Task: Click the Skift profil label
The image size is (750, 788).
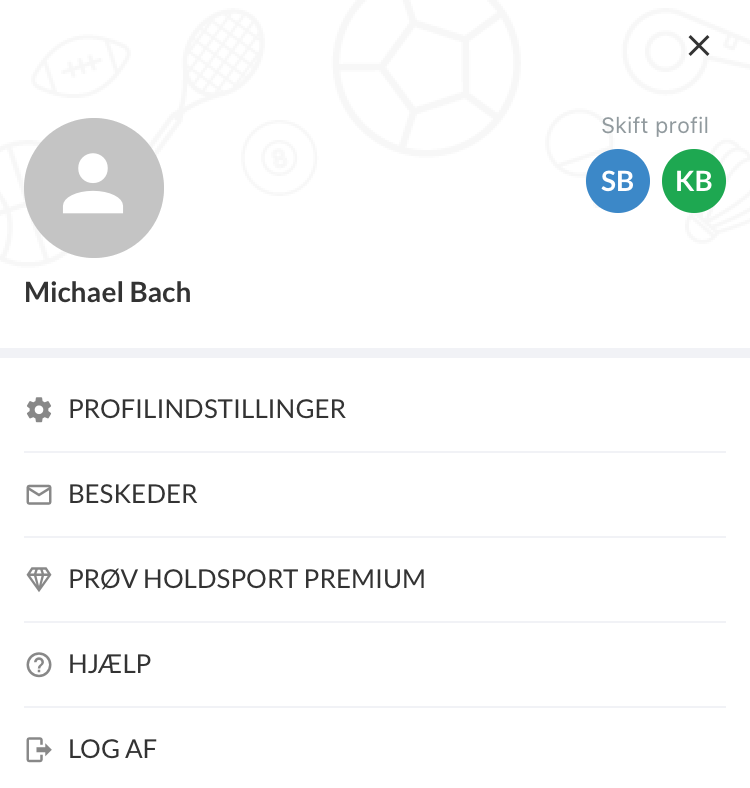Action: click(655, 126)
